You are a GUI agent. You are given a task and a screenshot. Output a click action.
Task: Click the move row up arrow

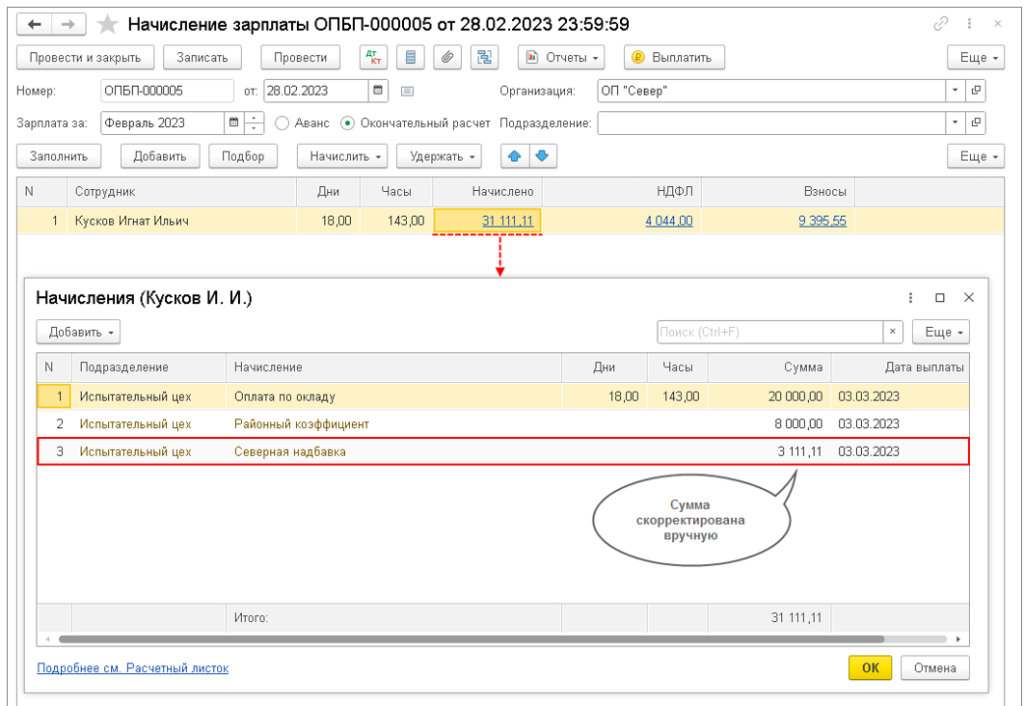click(516, 156)
